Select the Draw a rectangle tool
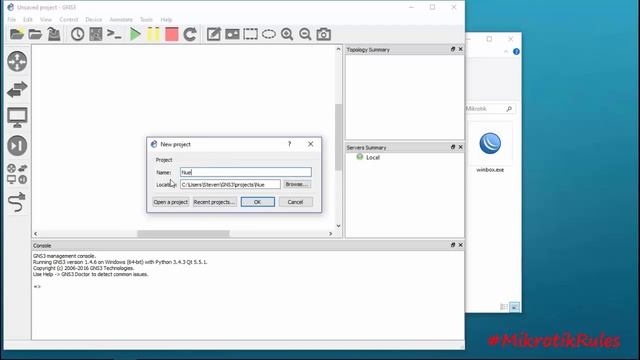Image resolution: width=640 pixels, height=360 pixels. click(251, 34)
